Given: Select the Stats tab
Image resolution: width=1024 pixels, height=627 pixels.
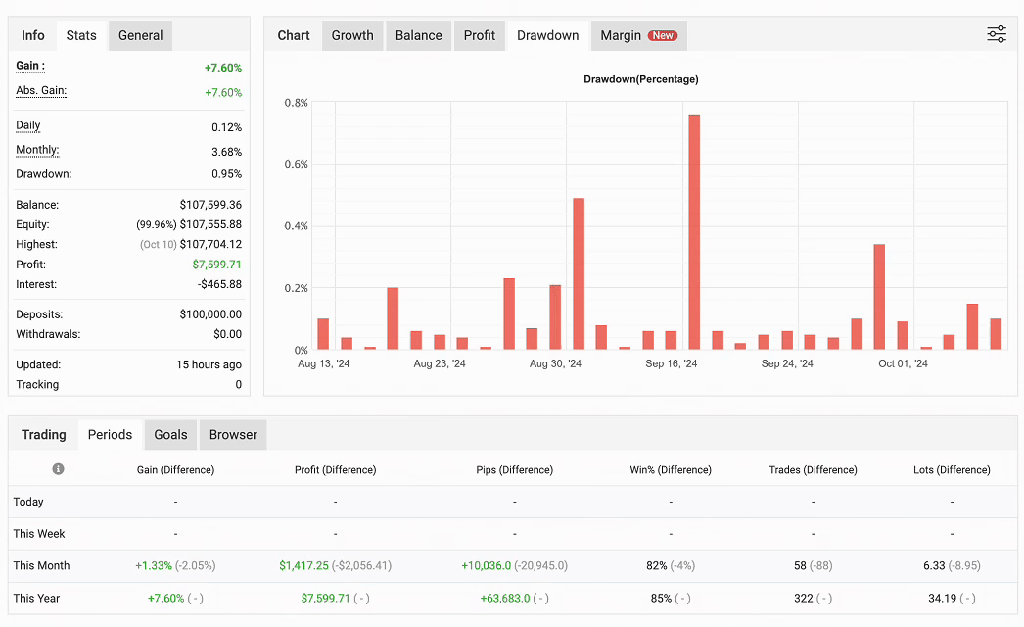Looking at the screenshot, I should 82,35.
